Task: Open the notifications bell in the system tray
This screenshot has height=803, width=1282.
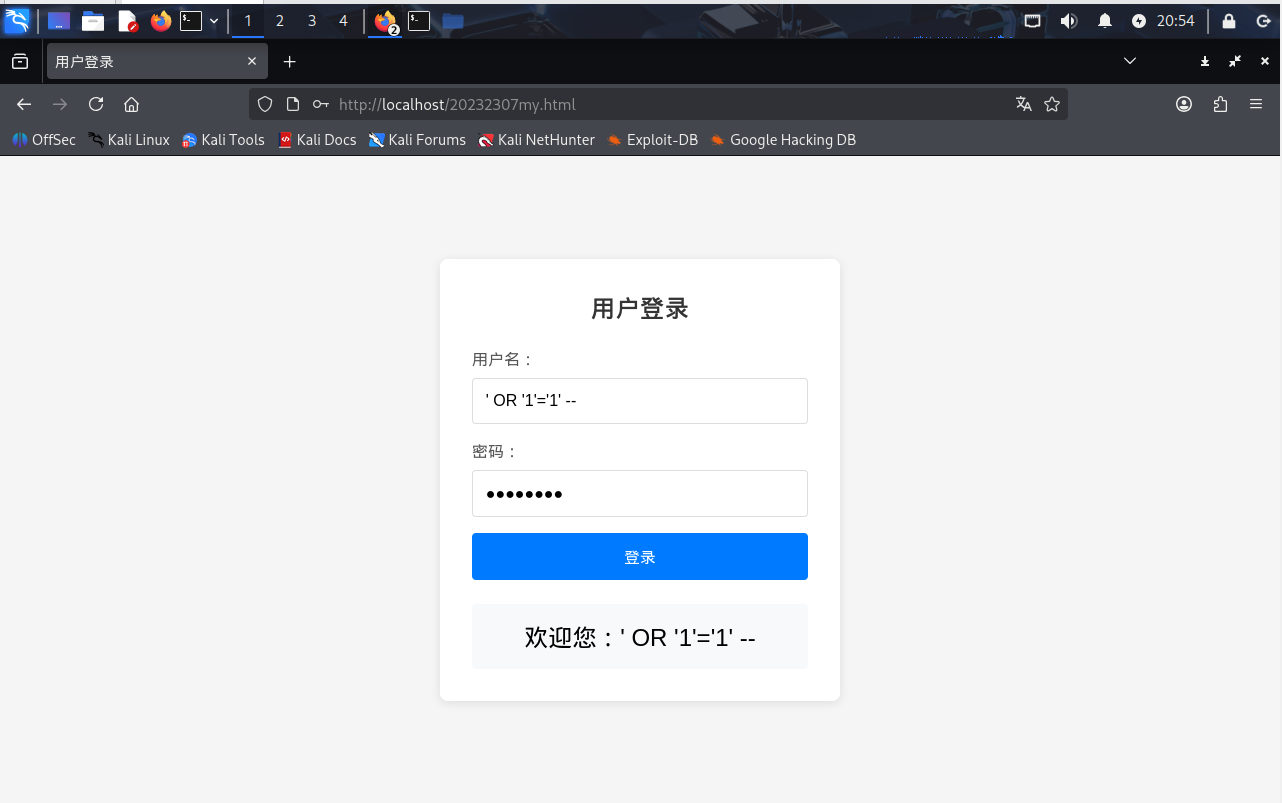Action: [x=1104, y=20]
